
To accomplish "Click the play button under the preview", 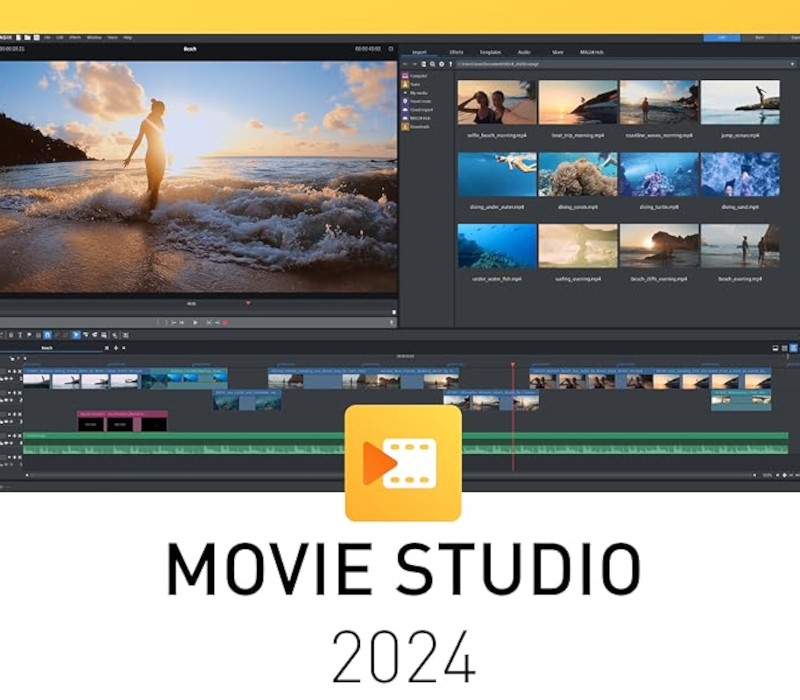I will (x=195, y=322).
